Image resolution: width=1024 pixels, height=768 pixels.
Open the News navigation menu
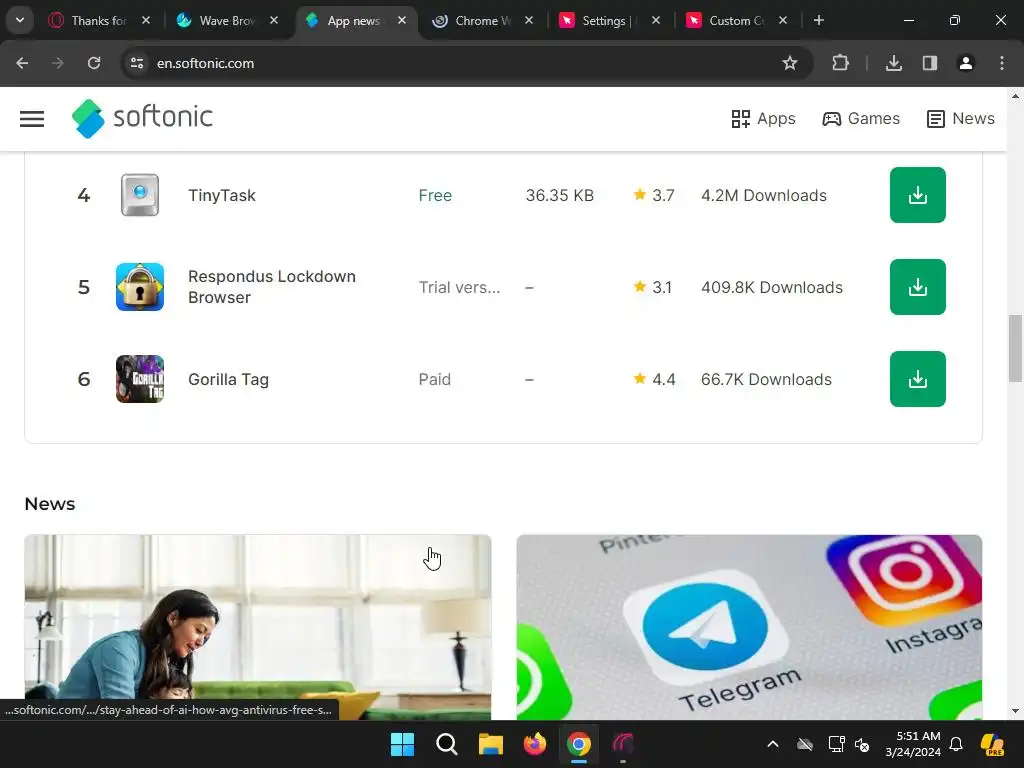(x=961, y=119)
